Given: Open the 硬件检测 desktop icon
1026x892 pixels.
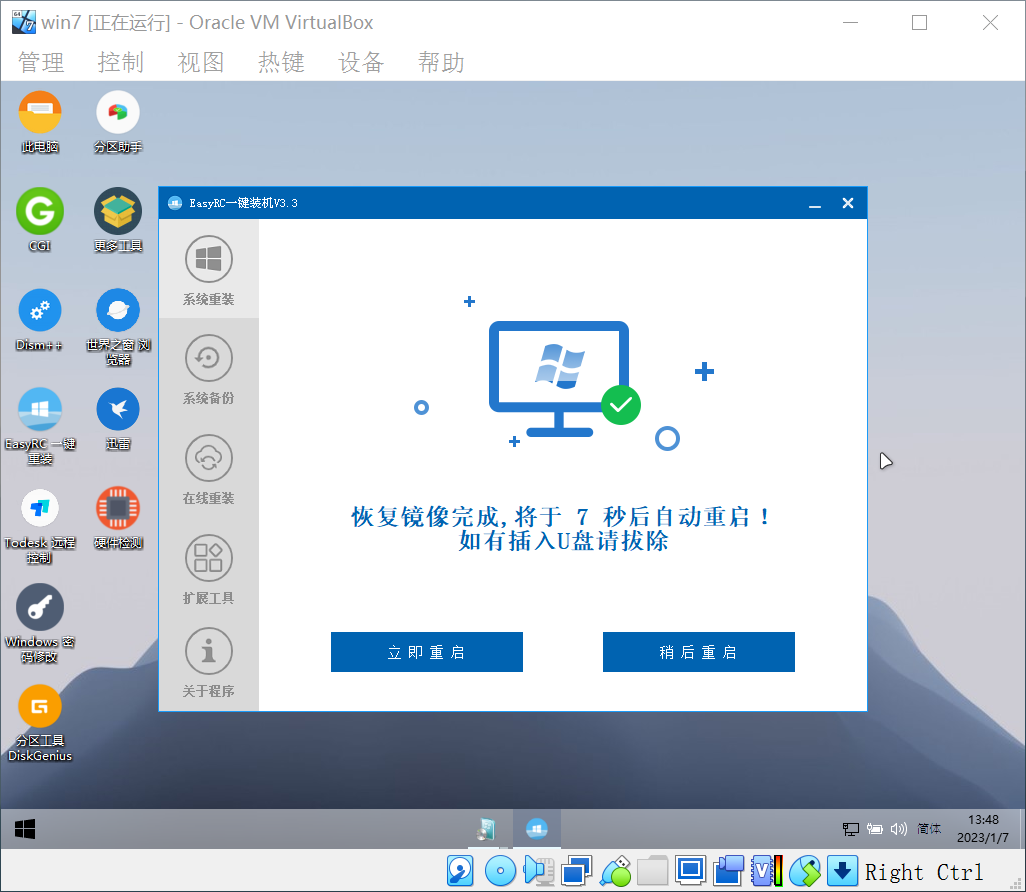Looking at the screenshot, I should (x=118, y=519).
